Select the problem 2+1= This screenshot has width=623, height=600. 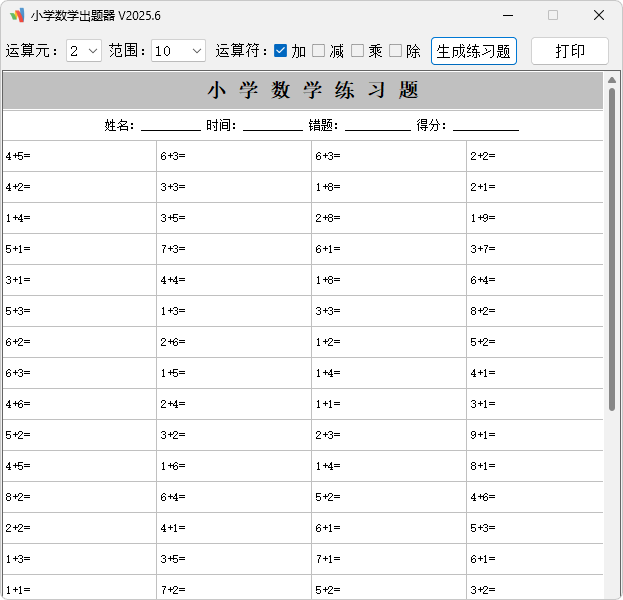(483, 187)
